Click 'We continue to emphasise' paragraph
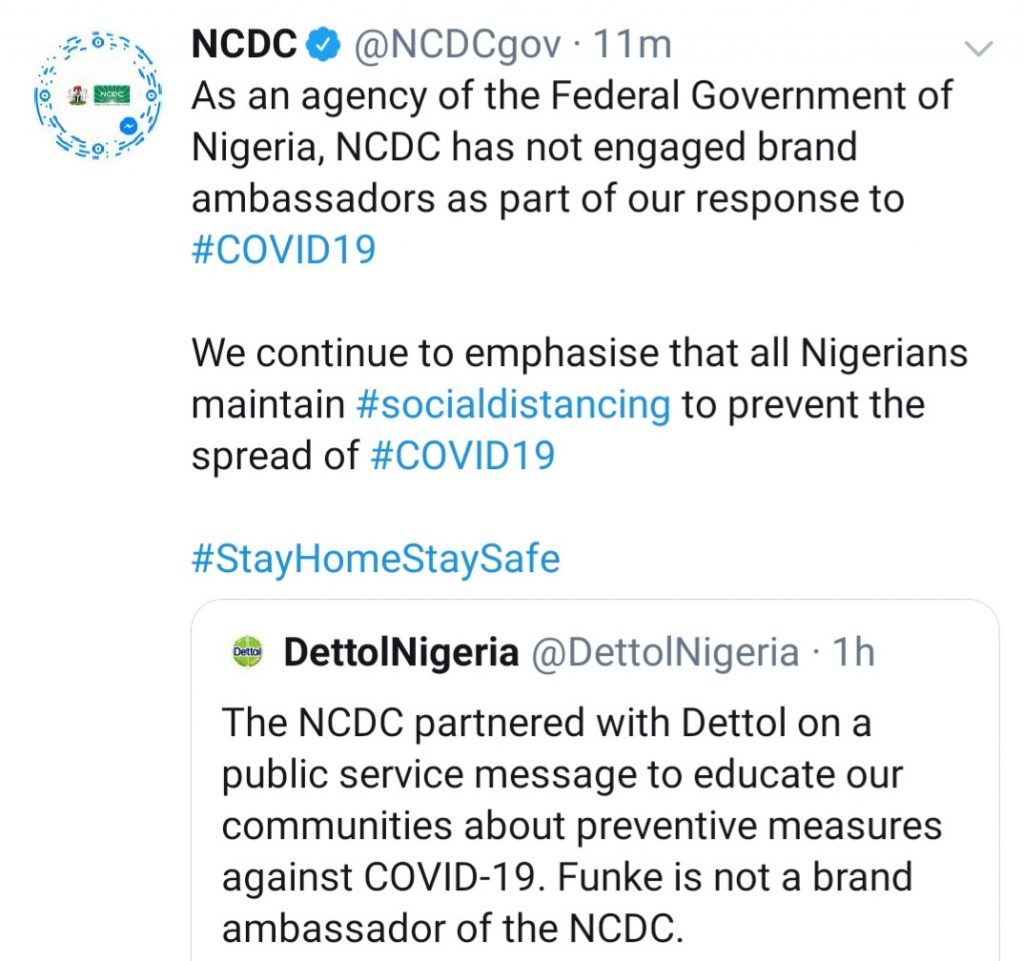 [578, 353]
